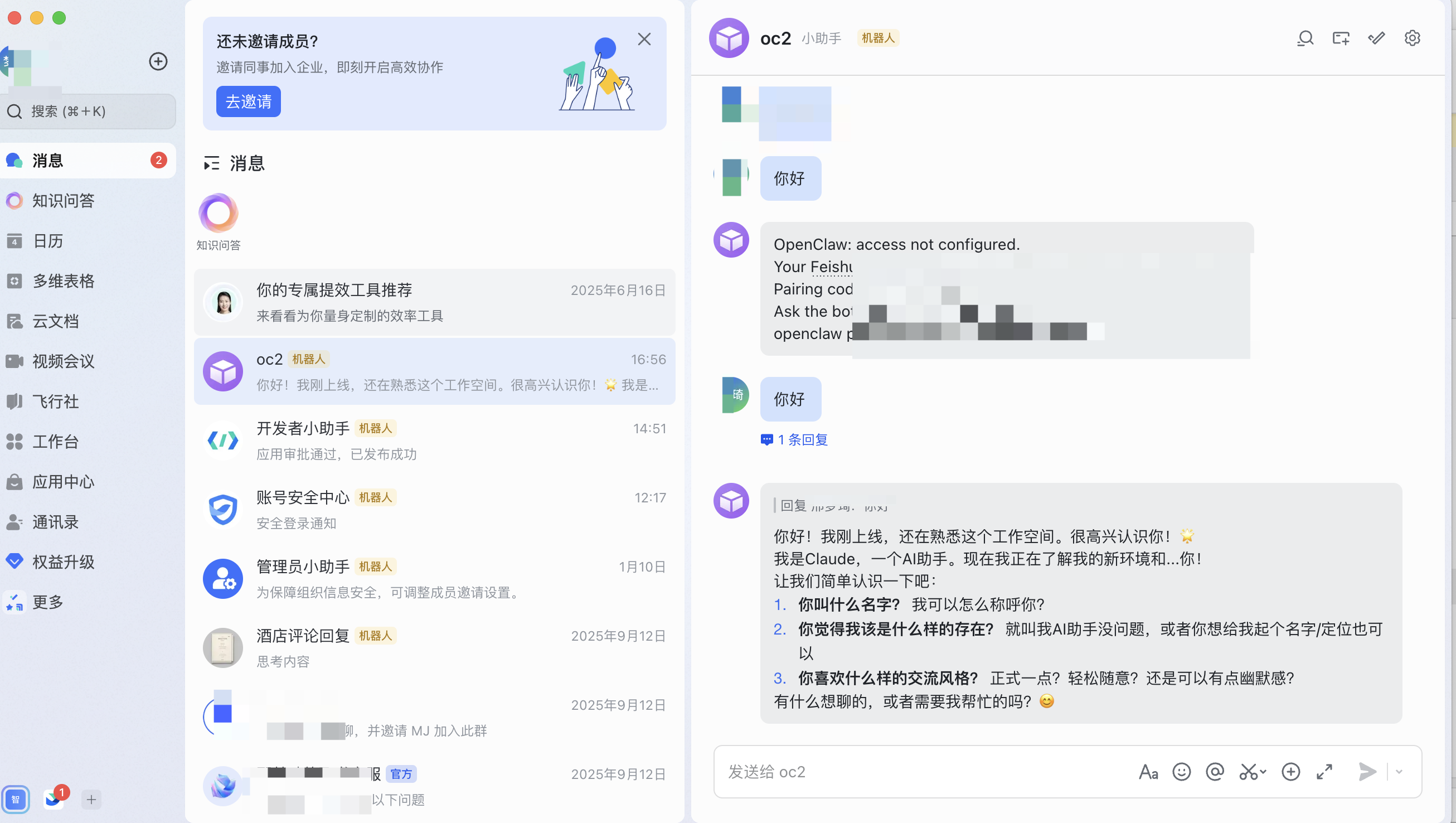Open the 日历 calendar tab

[47, 241]
